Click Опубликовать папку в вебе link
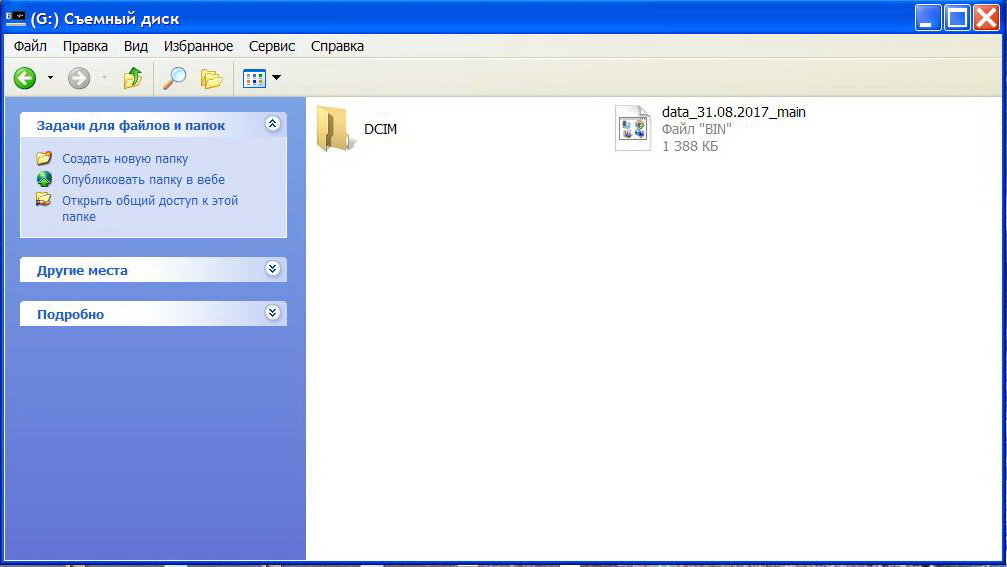The width and height of the screenshot is (1007, 567). pyautogui.click(x=143, y=180)
